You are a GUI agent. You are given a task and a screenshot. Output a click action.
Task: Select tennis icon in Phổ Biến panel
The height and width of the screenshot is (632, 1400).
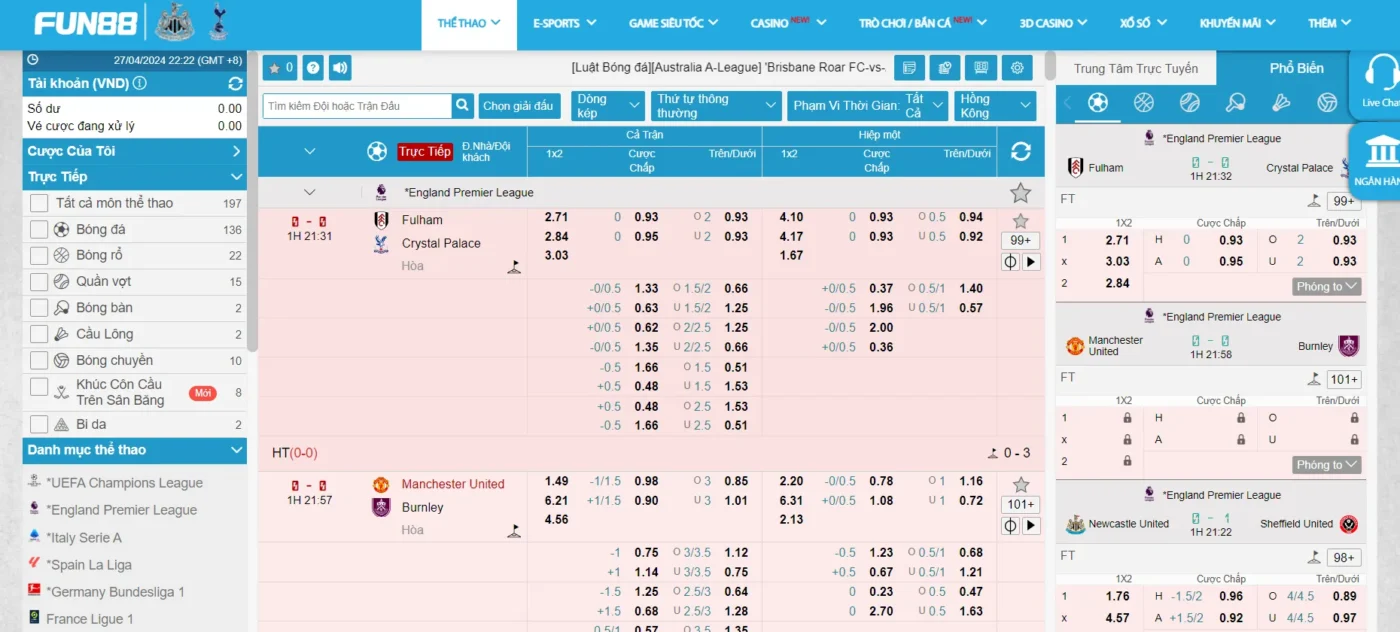1189,102
